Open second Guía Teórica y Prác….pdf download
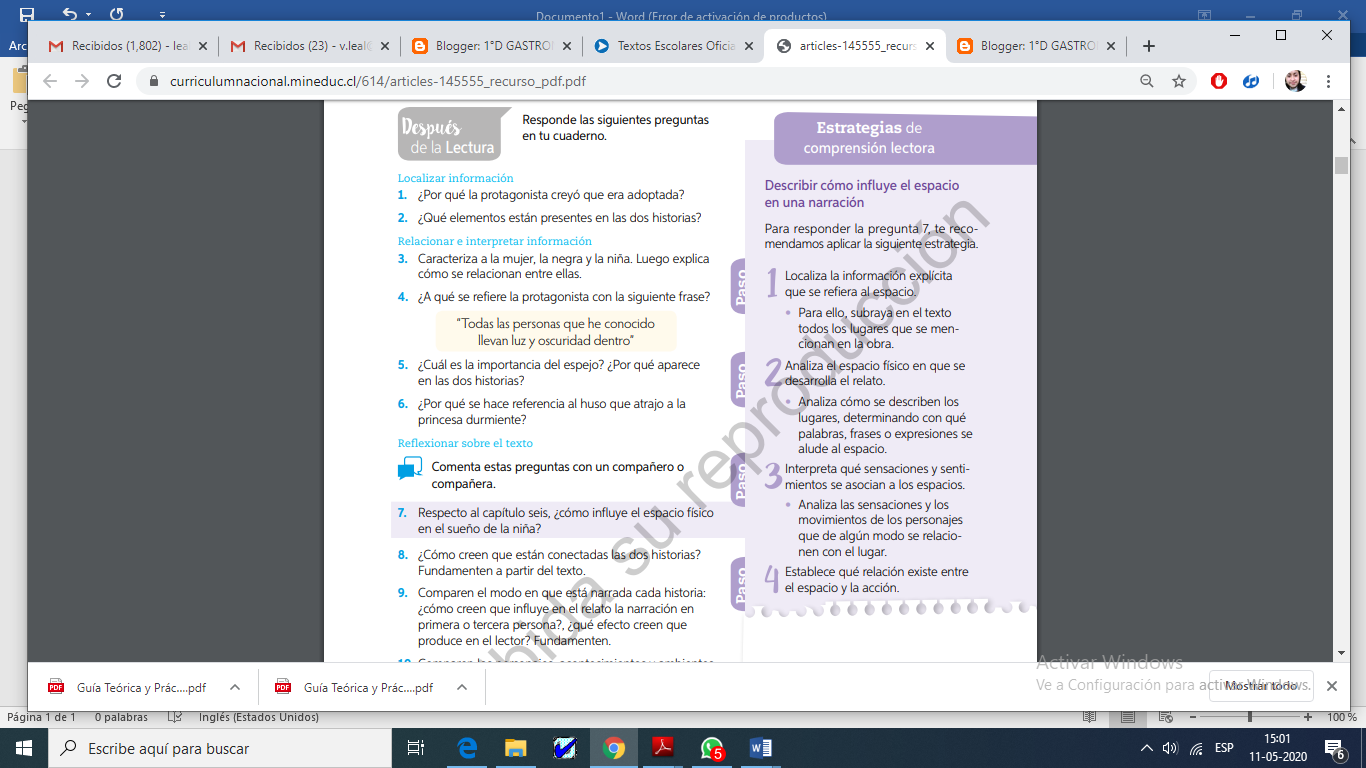1366x768 pixels. pos(355,687)
